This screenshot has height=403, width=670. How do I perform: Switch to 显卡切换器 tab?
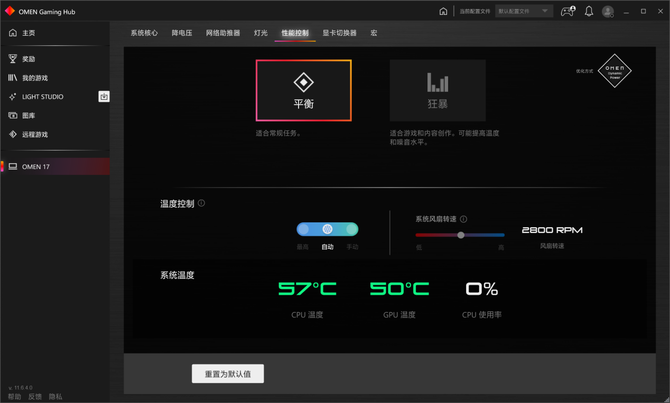point(339,33)
